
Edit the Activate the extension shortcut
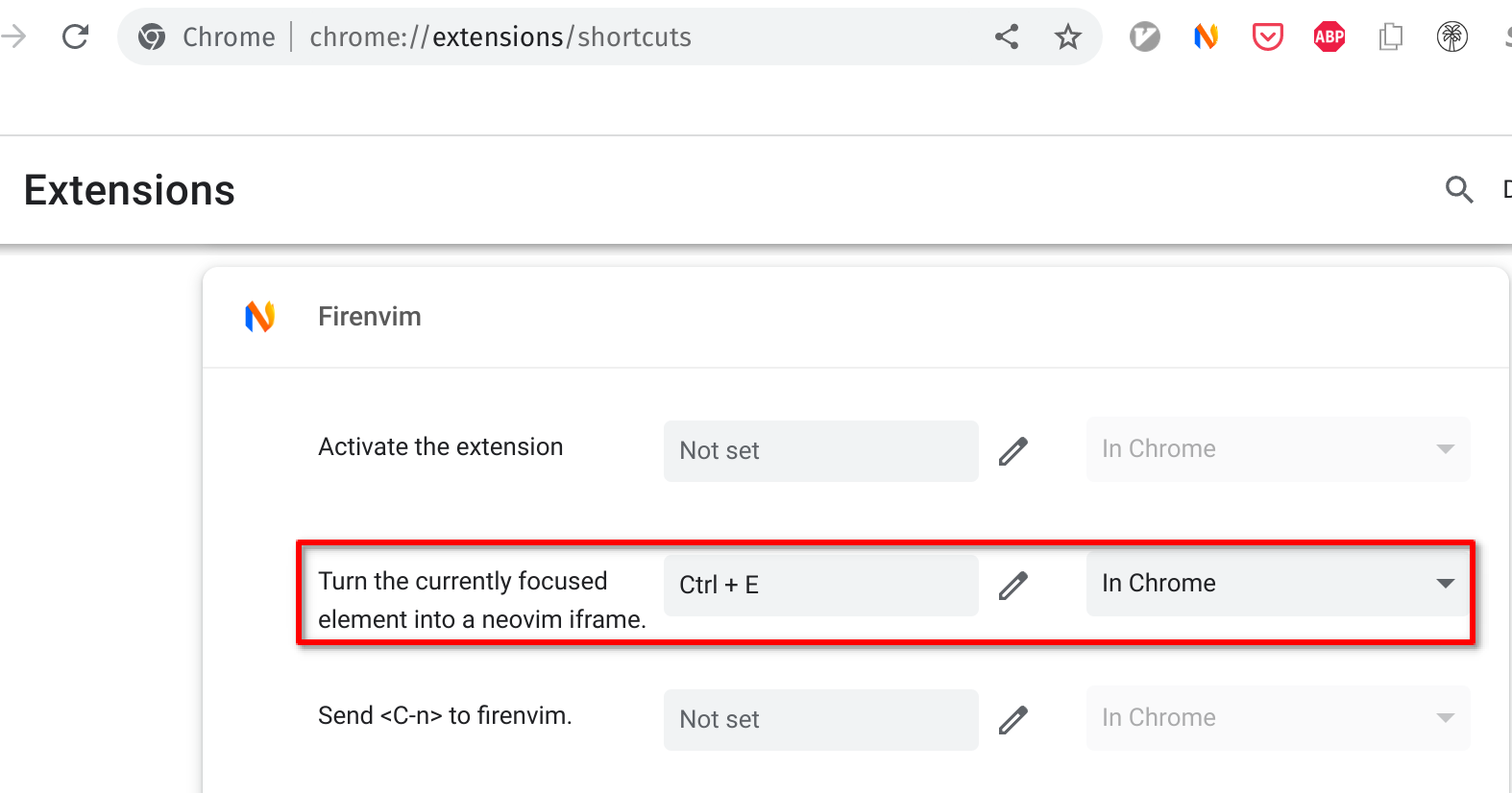[1013, 450]
